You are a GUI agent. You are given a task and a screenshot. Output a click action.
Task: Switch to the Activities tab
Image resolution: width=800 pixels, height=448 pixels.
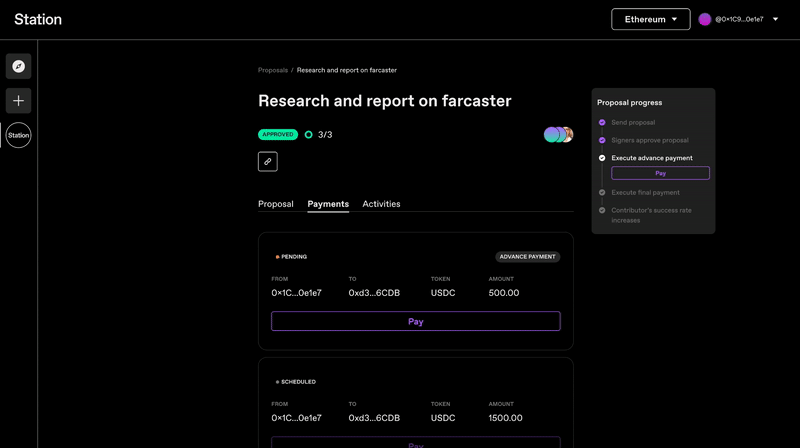tap(381, 204)
